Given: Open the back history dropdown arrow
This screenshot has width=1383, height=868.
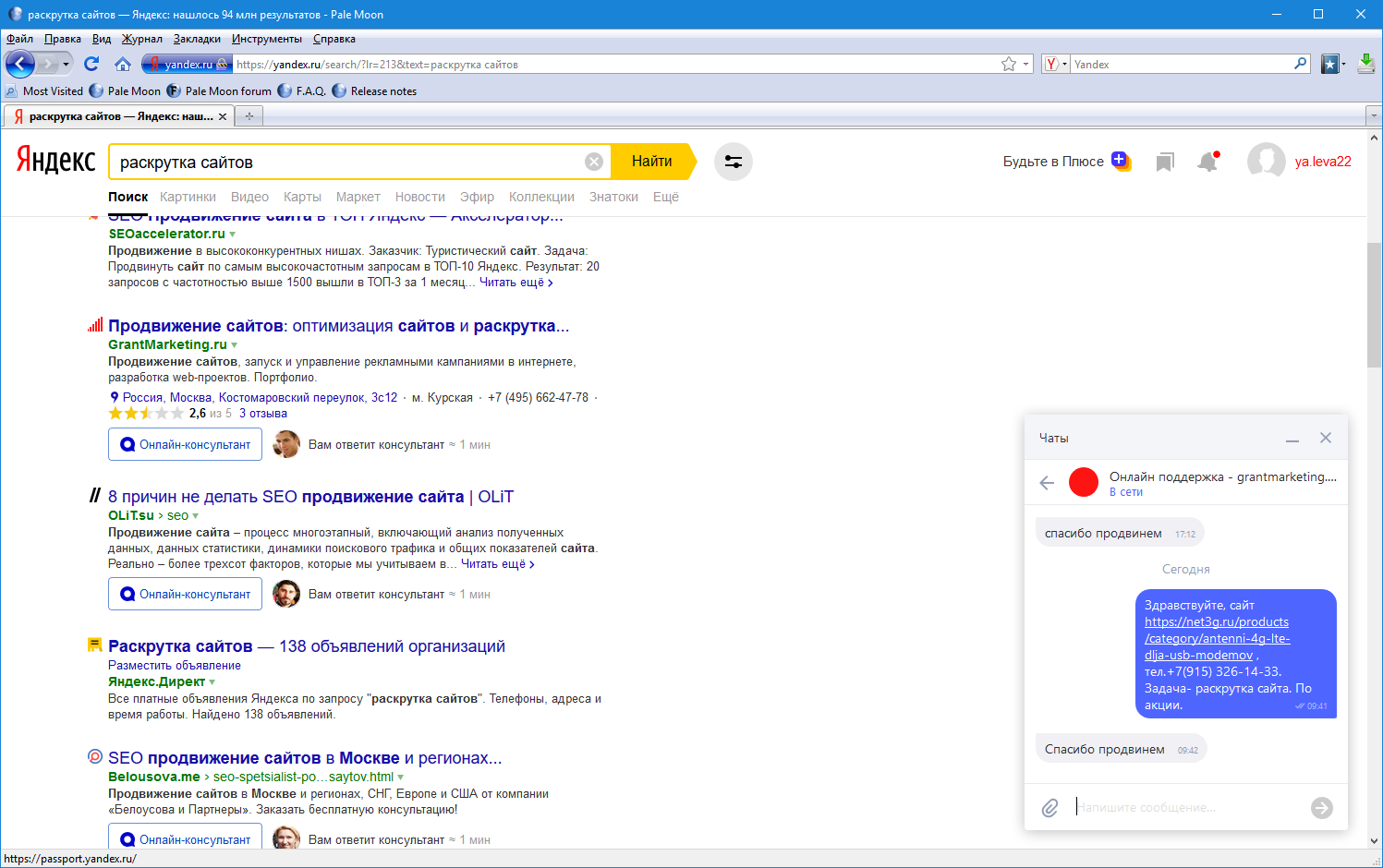Looking at the screenshot, I should [x=66, y=64].
